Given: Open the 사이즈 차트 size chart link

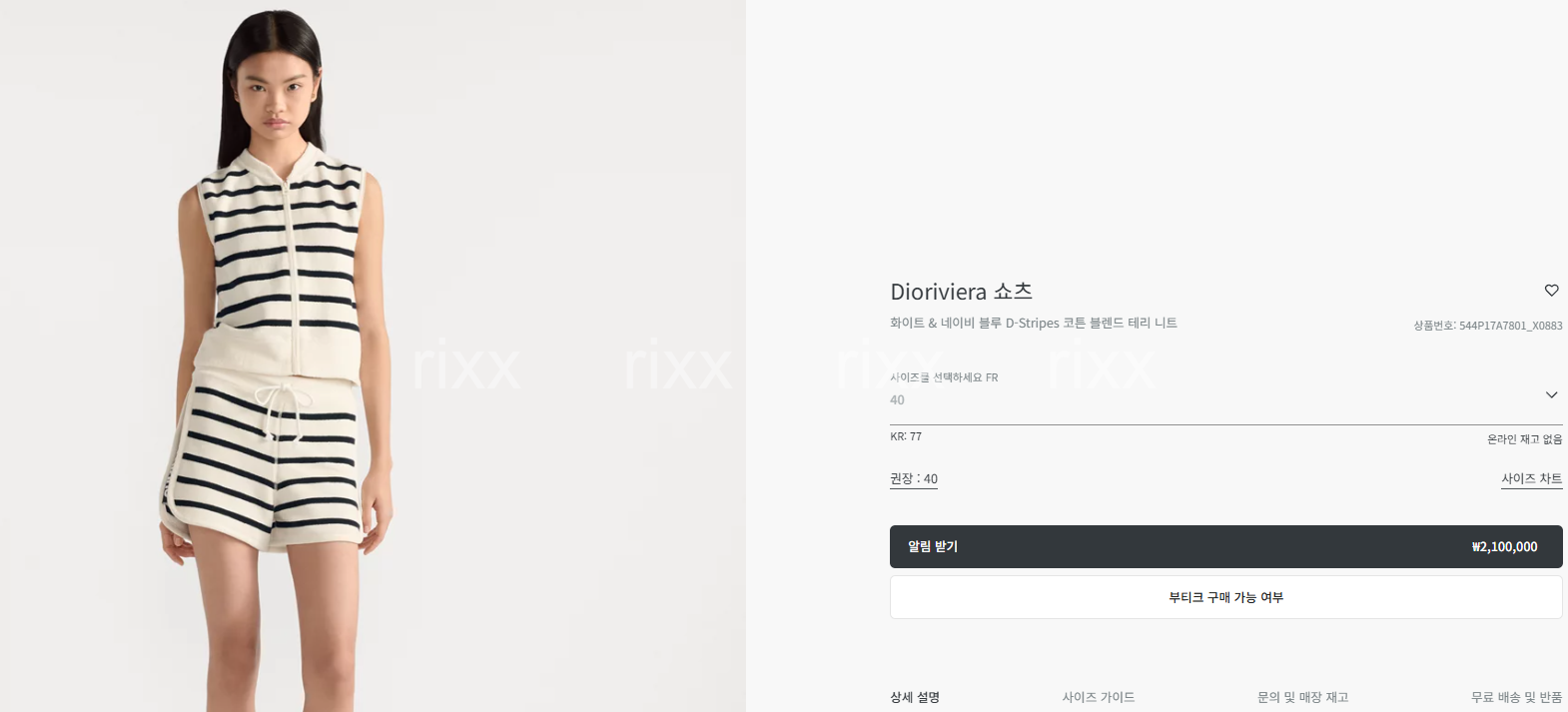Looking at the screenshot, I should [1531, 478].
